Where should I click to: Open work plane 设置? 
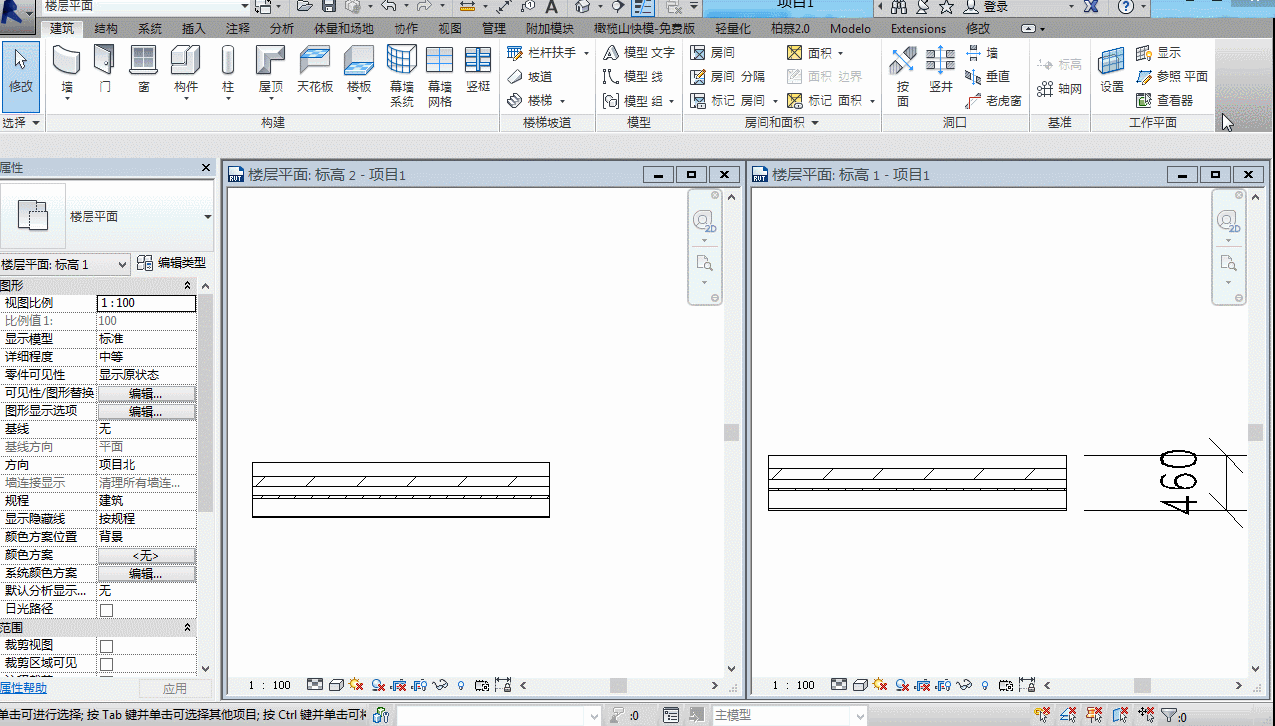1112,72
